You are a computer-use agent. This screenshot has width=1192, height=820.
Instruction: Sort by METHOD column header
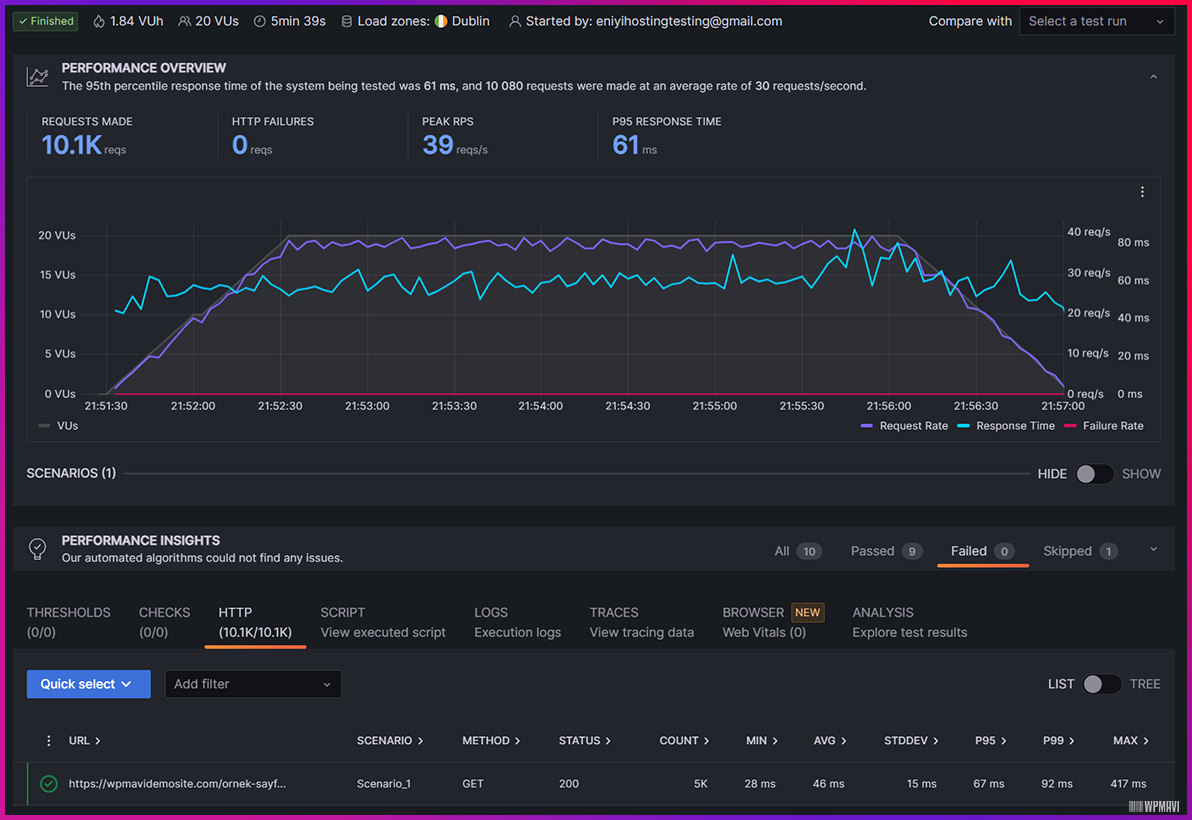click(491, 740)
